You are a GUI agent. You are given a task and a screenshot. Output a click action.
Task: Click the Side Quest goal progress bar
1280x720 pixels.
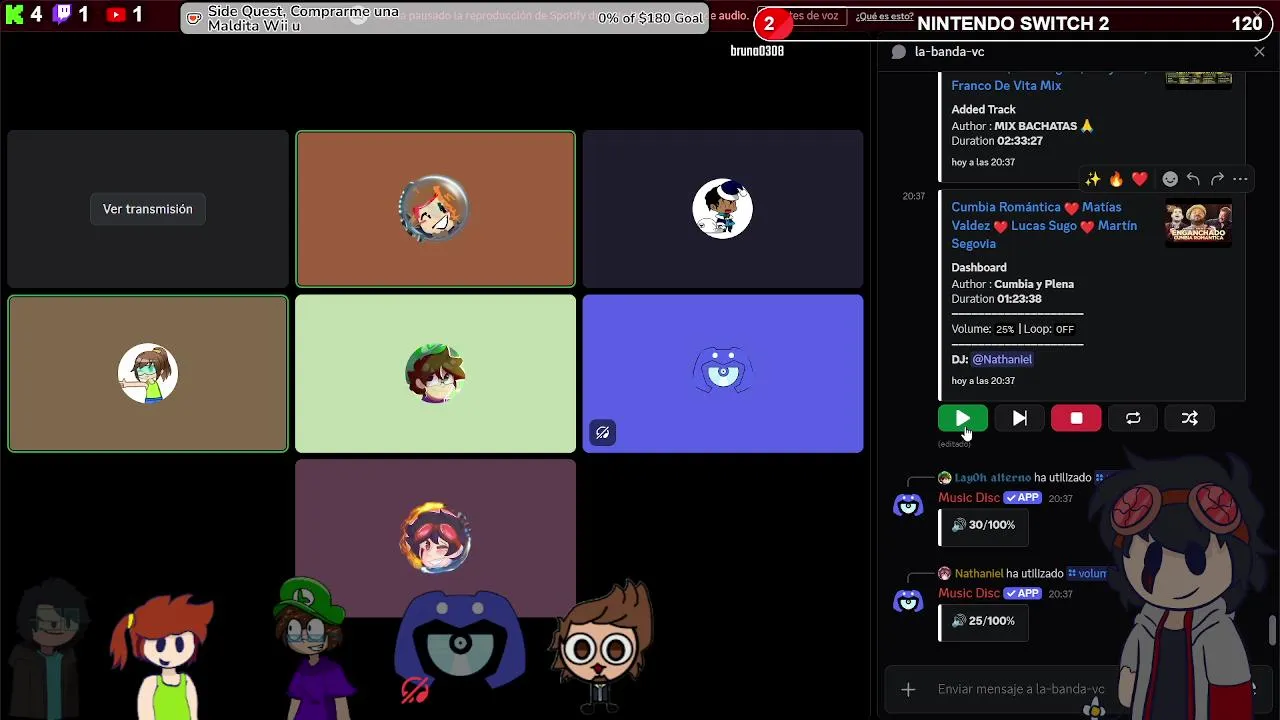[444, 18]
